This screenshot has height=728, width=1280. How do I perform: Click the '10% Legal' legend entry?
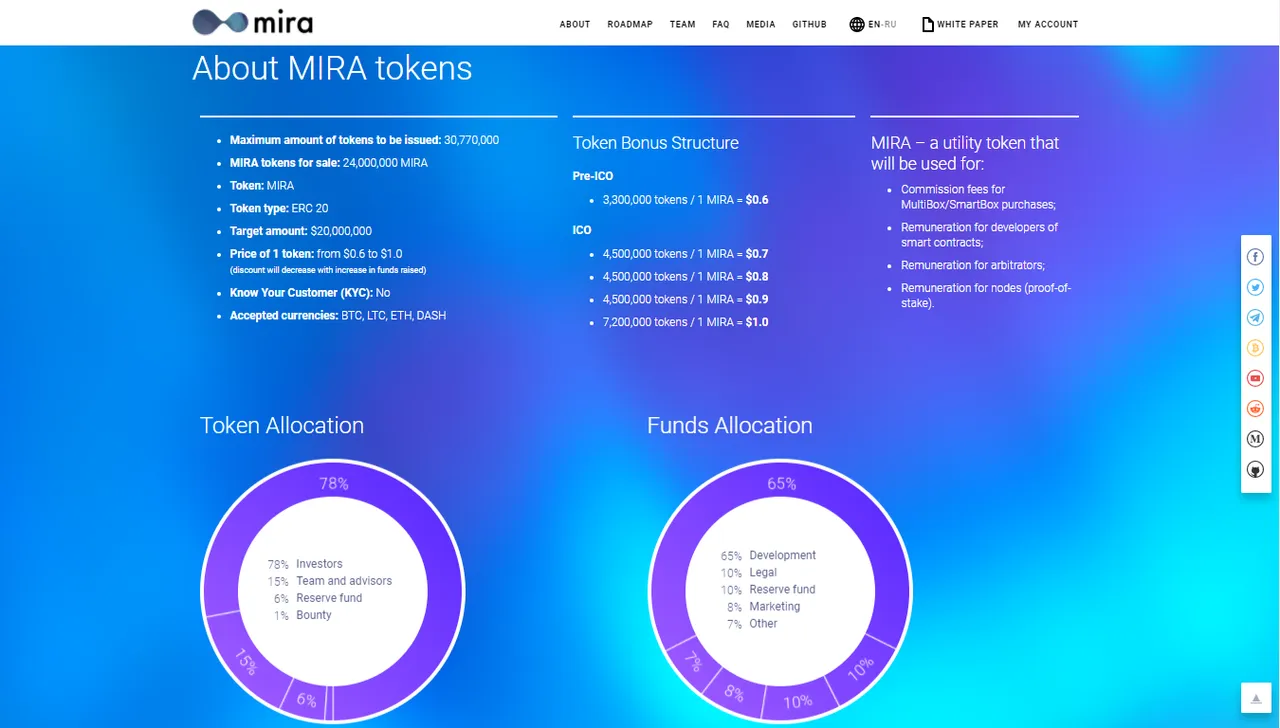pos(749,573)
